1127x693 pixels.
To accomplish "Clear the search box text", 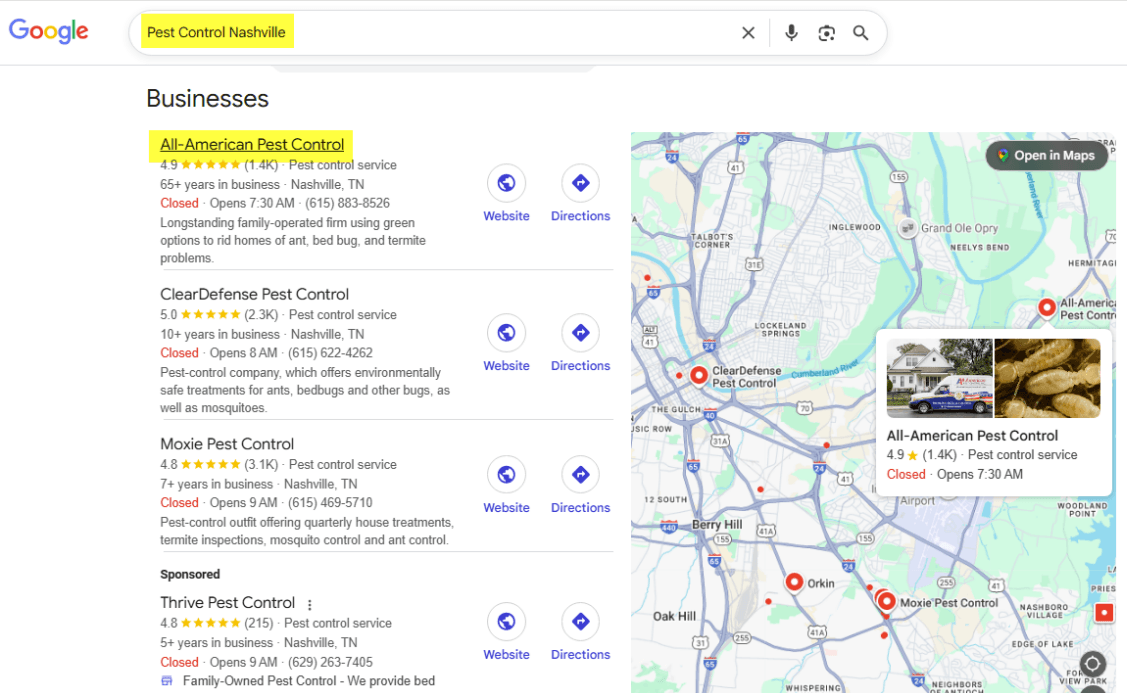I will pyautogui.click(x=748, y=33).
